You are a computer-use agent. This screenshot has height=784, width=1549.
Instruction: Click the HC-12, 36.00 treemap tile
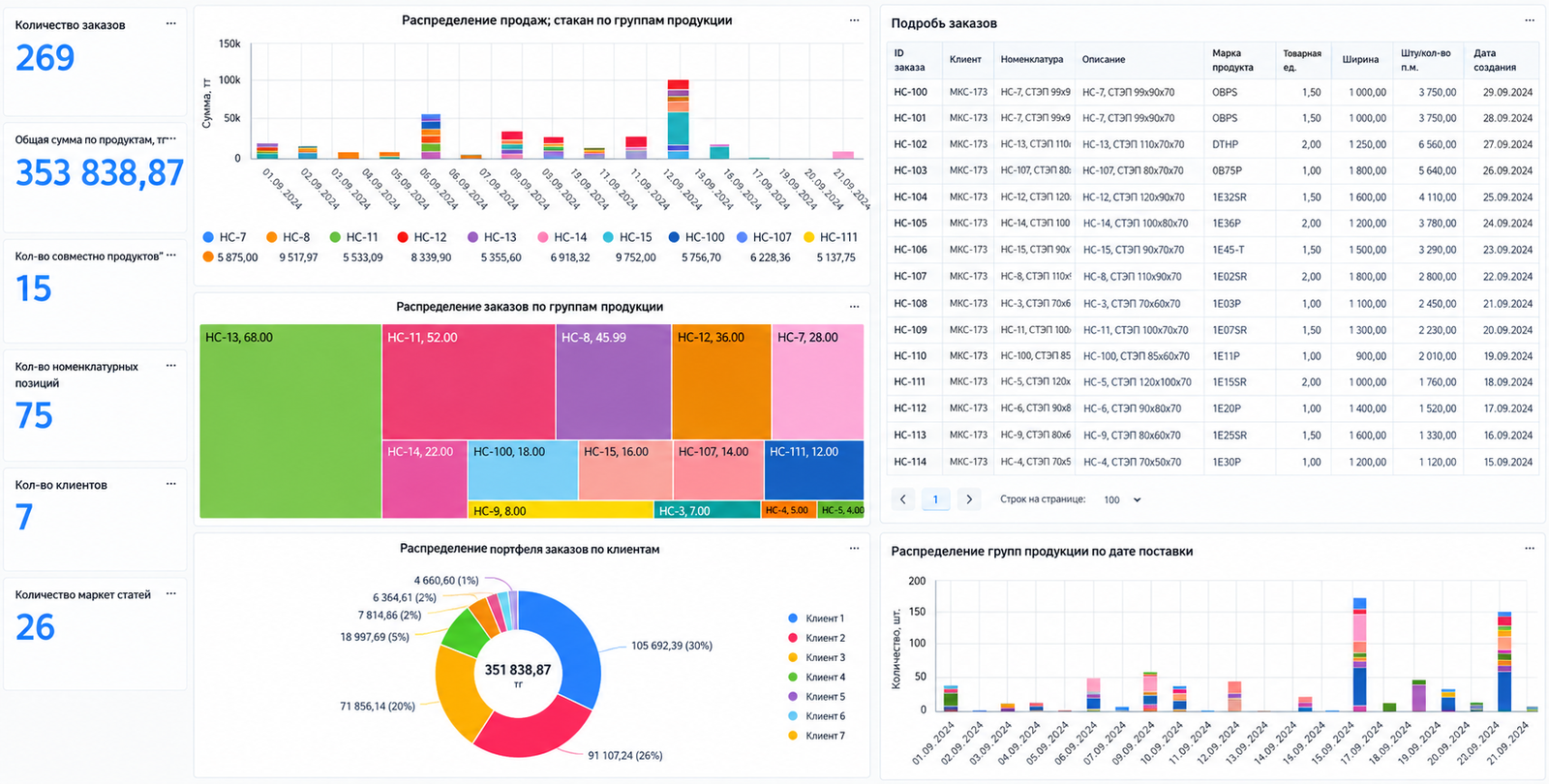pos(721,382)
